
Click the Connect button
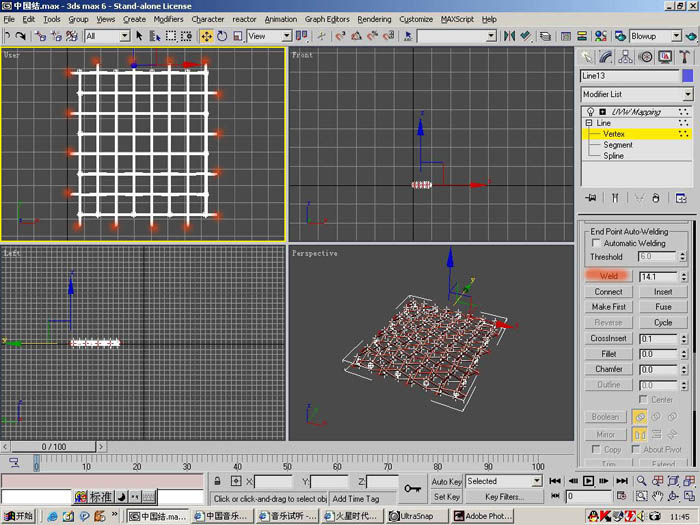point(608,292)
